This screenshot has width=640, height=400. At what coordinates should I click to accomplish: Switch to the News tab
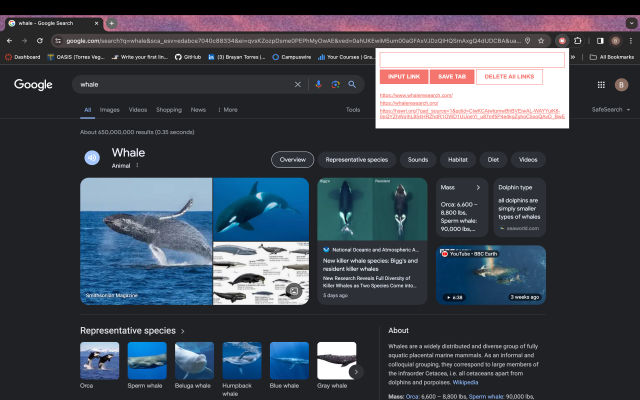[x=198, y=109]
